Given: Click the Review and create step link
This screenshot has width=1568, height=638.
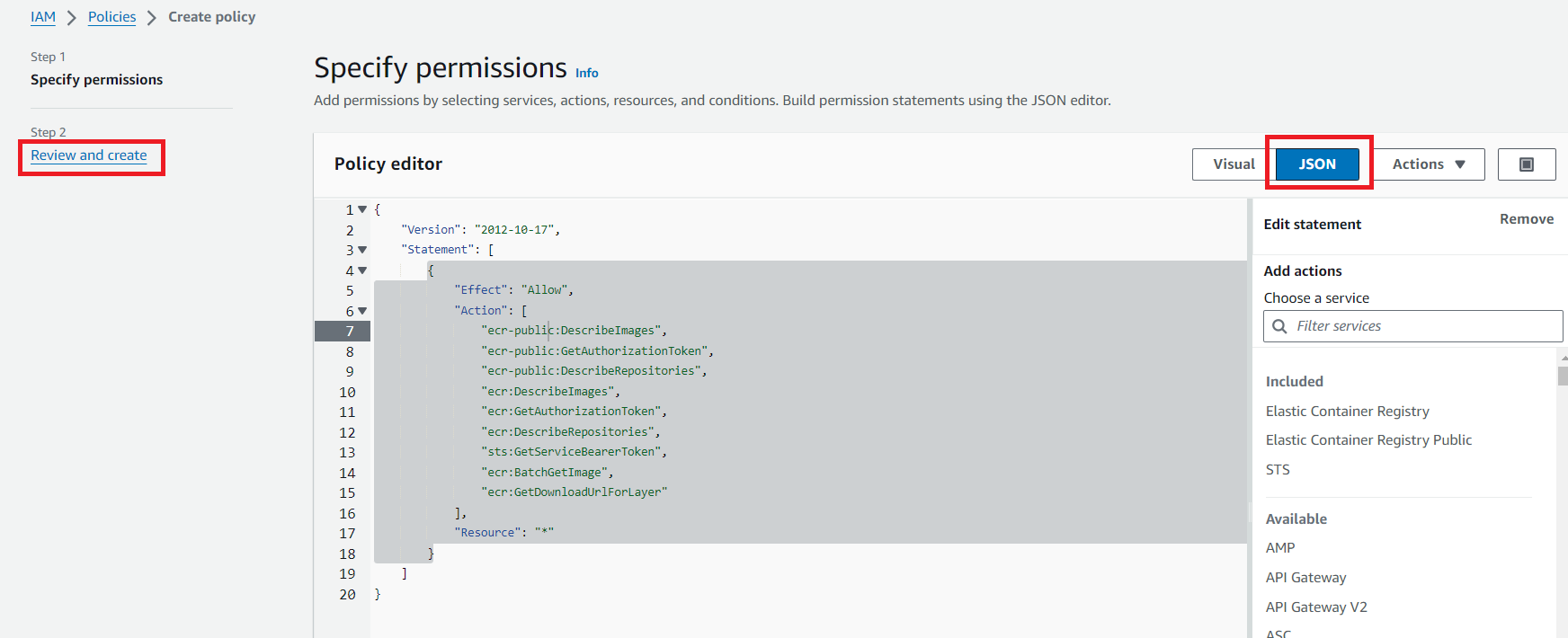Looking at the screenshot, I should tap(88, 155).
